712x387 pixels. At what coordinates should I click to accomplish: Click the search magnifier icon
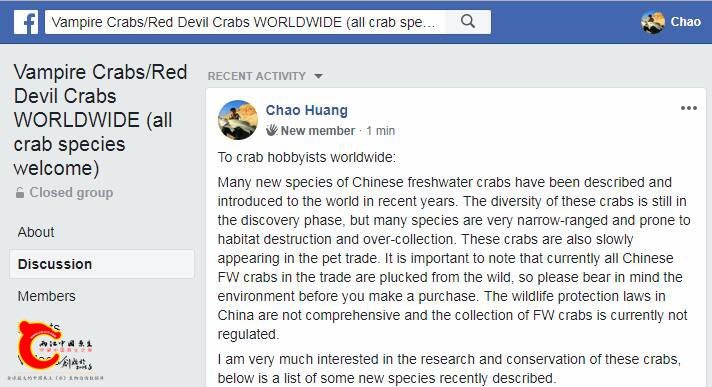point(468,21)
